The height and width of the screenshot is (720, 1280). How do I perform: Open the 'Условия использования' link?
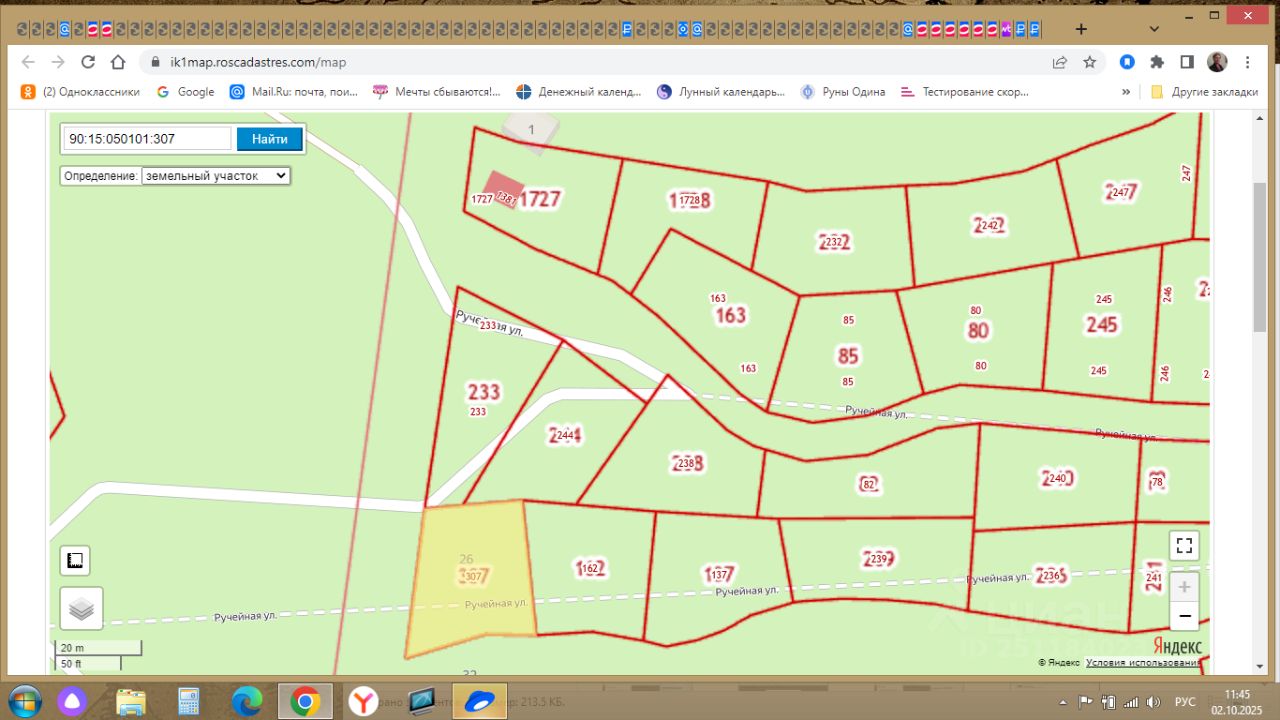[x=1143, y=662]
